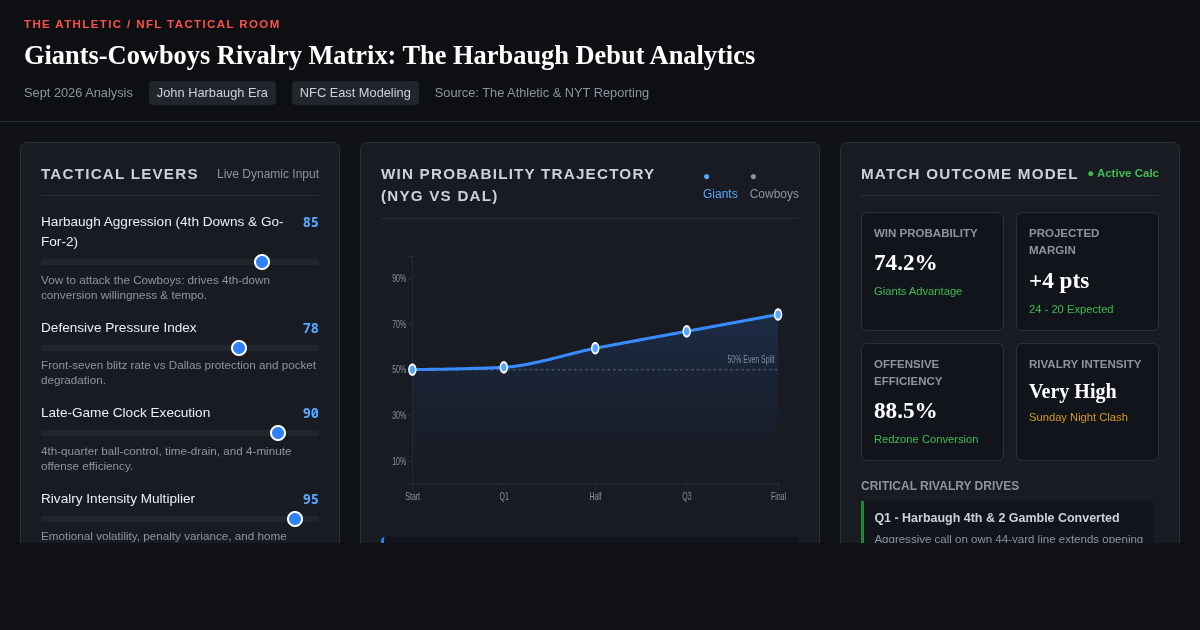Open Q1 Harbaugh 4th & 2 Gamble drive
Image resolution: width=1200 pixels, height=630 pixels.
1007,523
